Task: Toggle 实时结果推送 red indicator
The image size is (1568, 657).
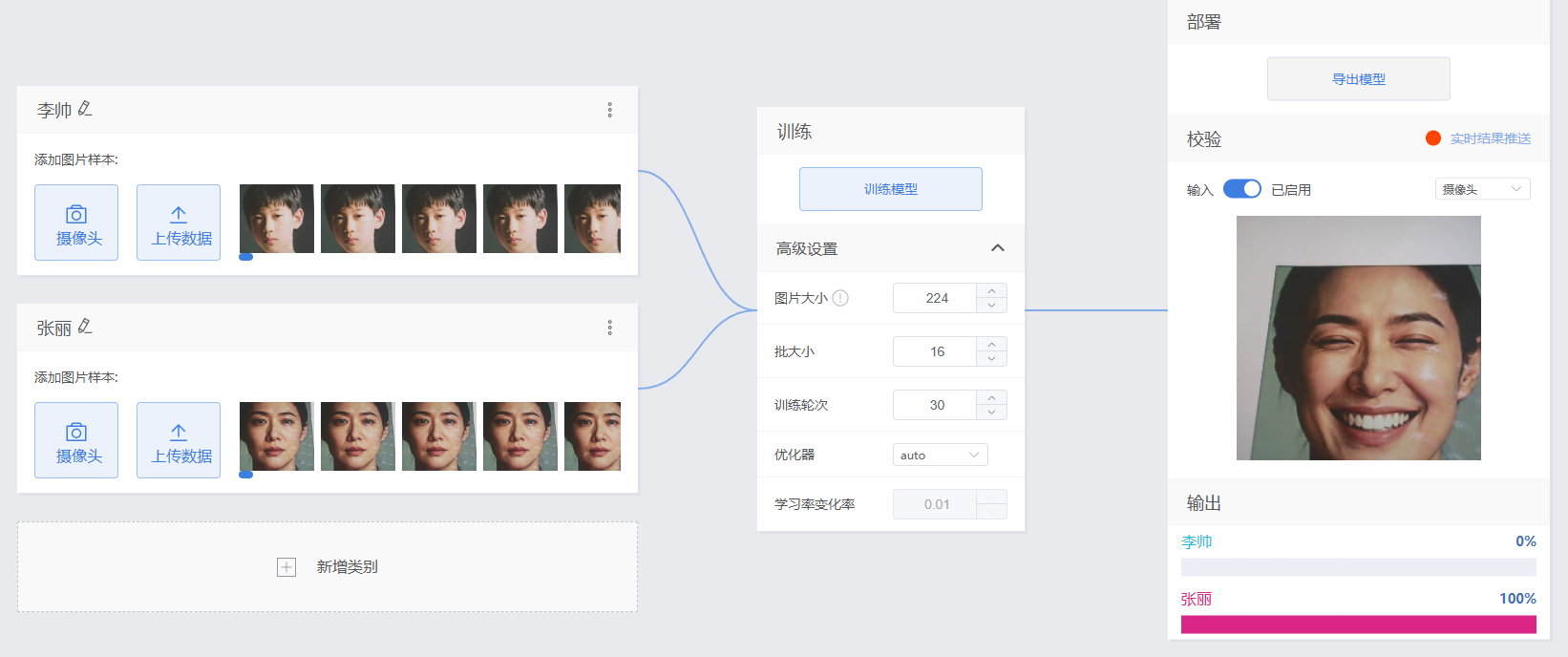Action: [x=1432, y=138]
